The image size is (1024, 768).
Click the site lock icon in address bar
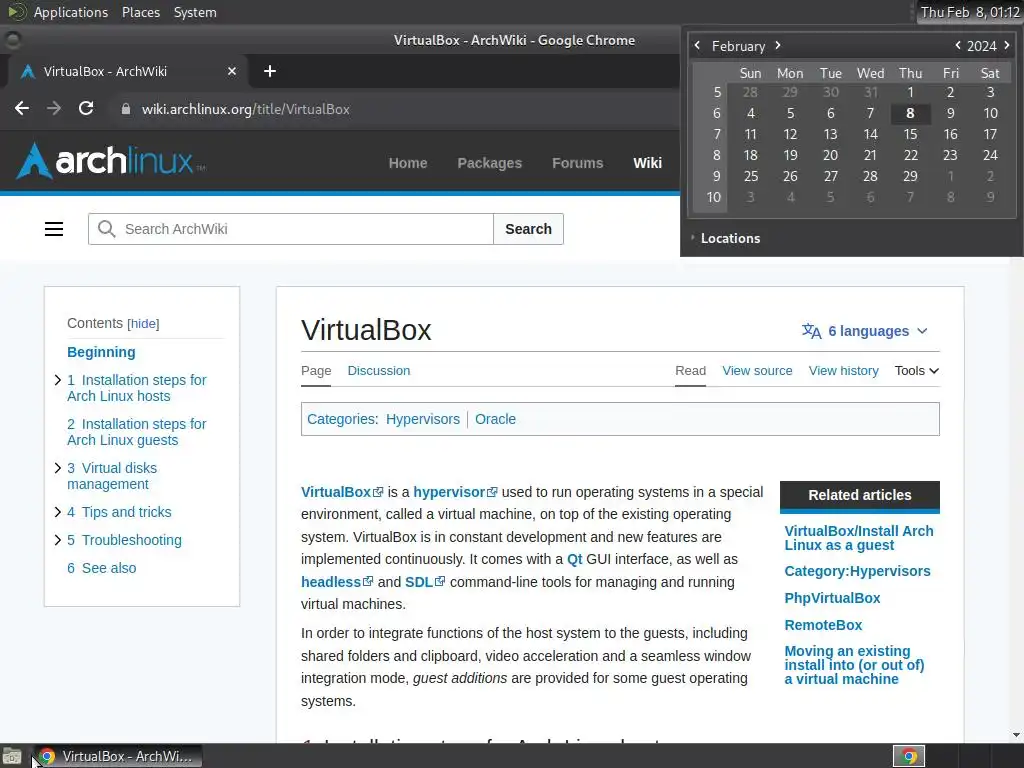point(126,109)
